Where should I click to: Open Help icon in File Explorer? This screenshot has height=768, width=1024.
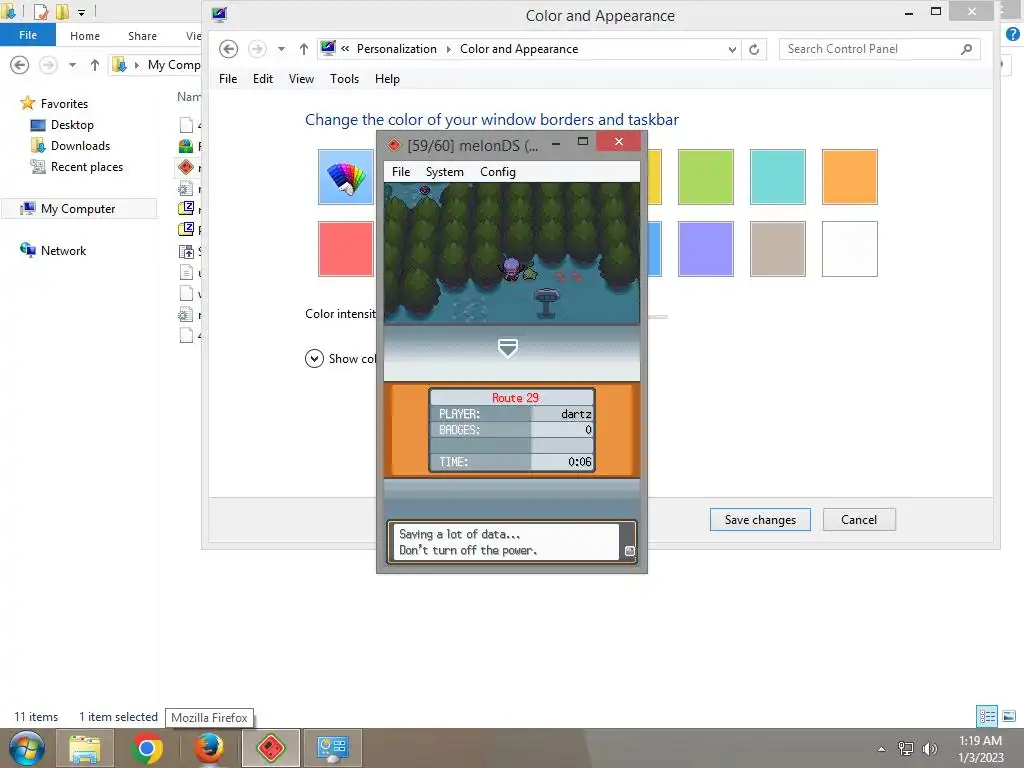click(x=1013, y=35)
